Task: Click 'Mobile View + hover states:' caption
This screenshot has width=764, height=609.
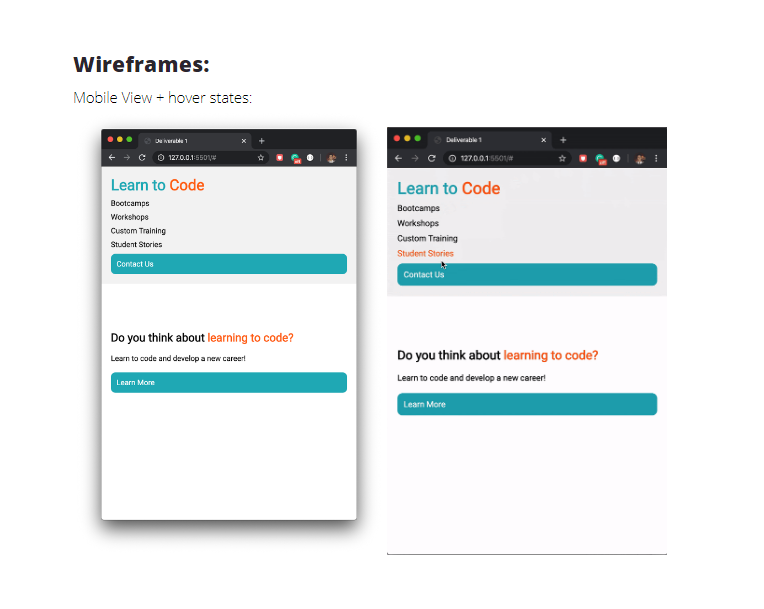Action: click(162, 97)
